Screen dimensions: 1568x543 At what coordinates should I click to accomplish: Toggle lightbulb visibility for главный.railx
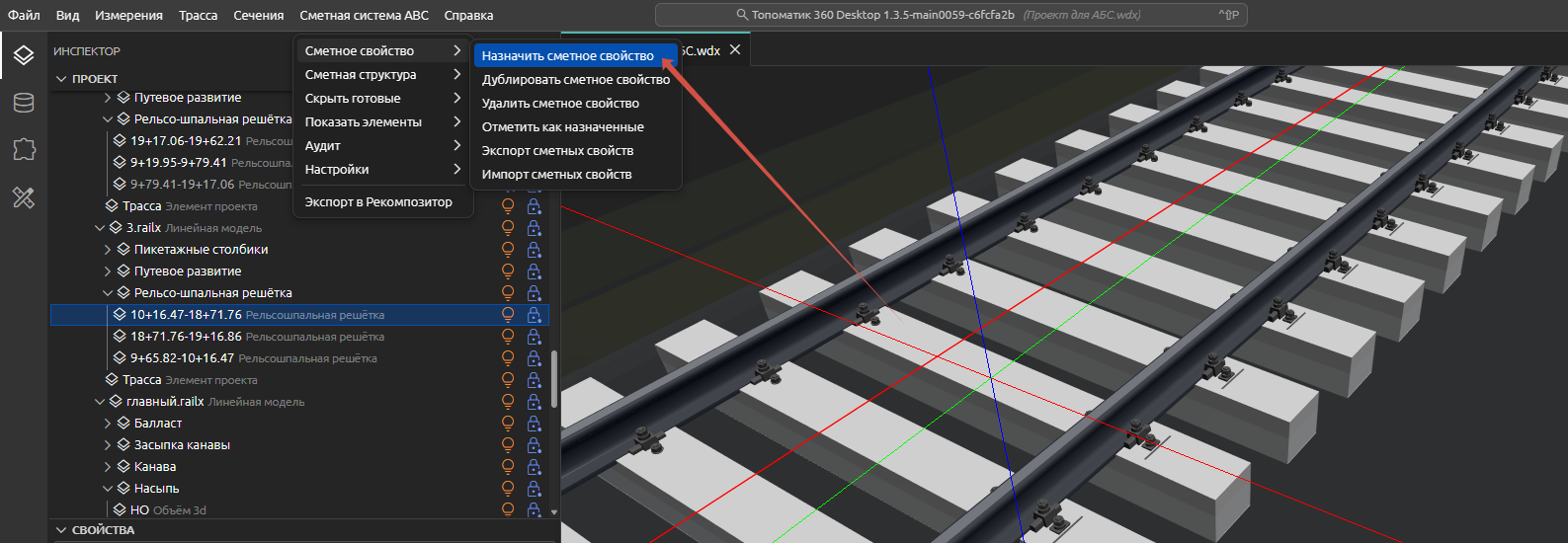pyautogui.click(x=508, y=402)
